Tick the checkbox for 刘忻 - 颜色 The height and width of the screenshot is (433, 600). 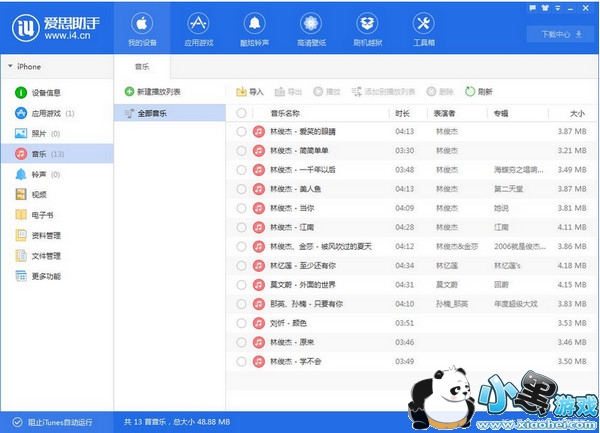[241, 323]
